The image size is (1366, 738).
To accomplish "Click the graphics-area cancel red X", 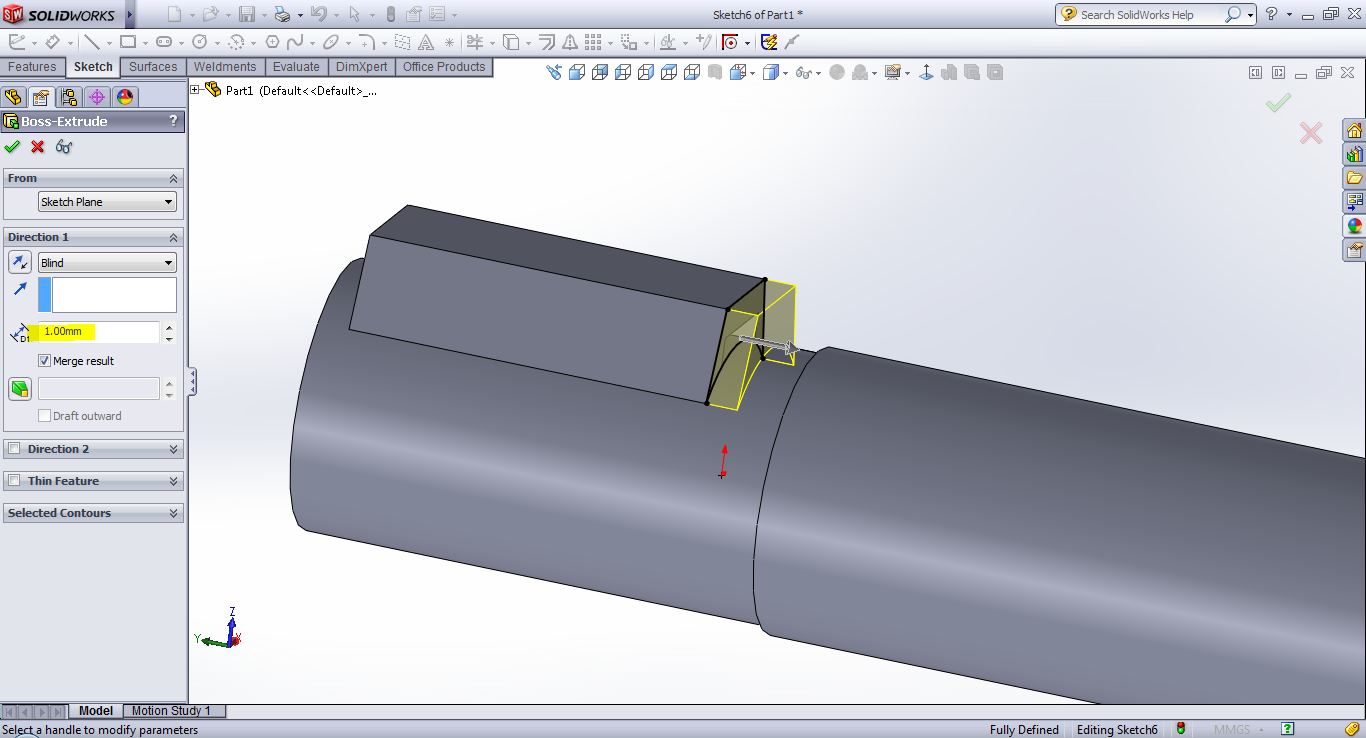I will pyautogui.click(x=1310, y=133).
